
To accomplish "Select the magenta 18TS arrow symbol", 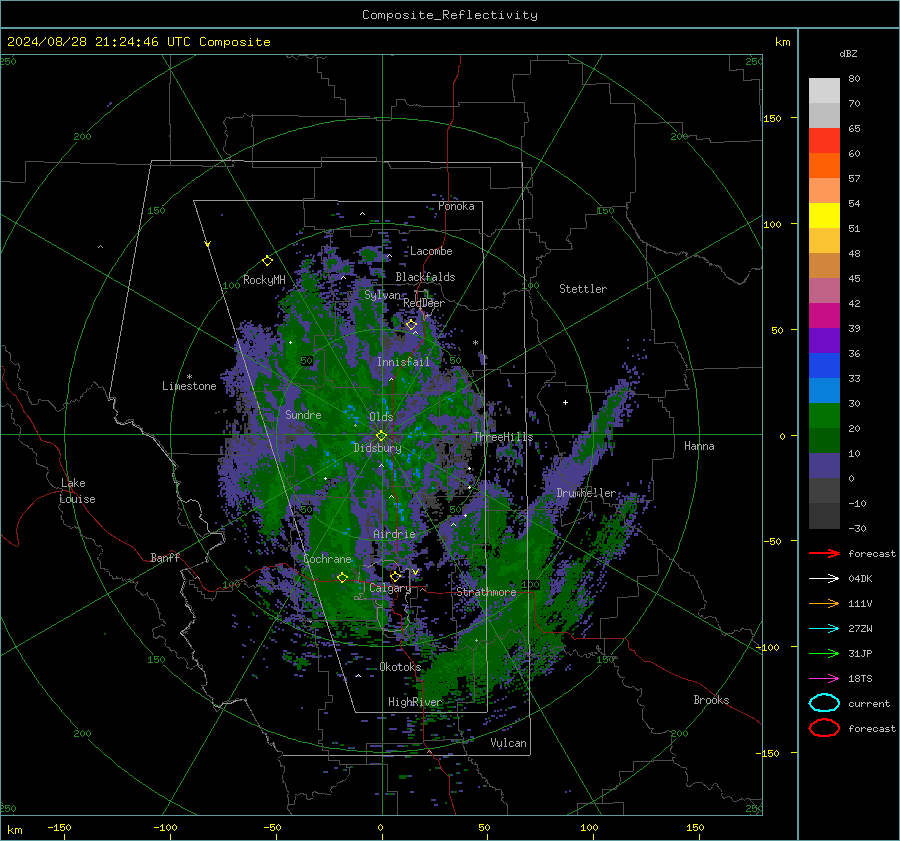I will (824, 679).
